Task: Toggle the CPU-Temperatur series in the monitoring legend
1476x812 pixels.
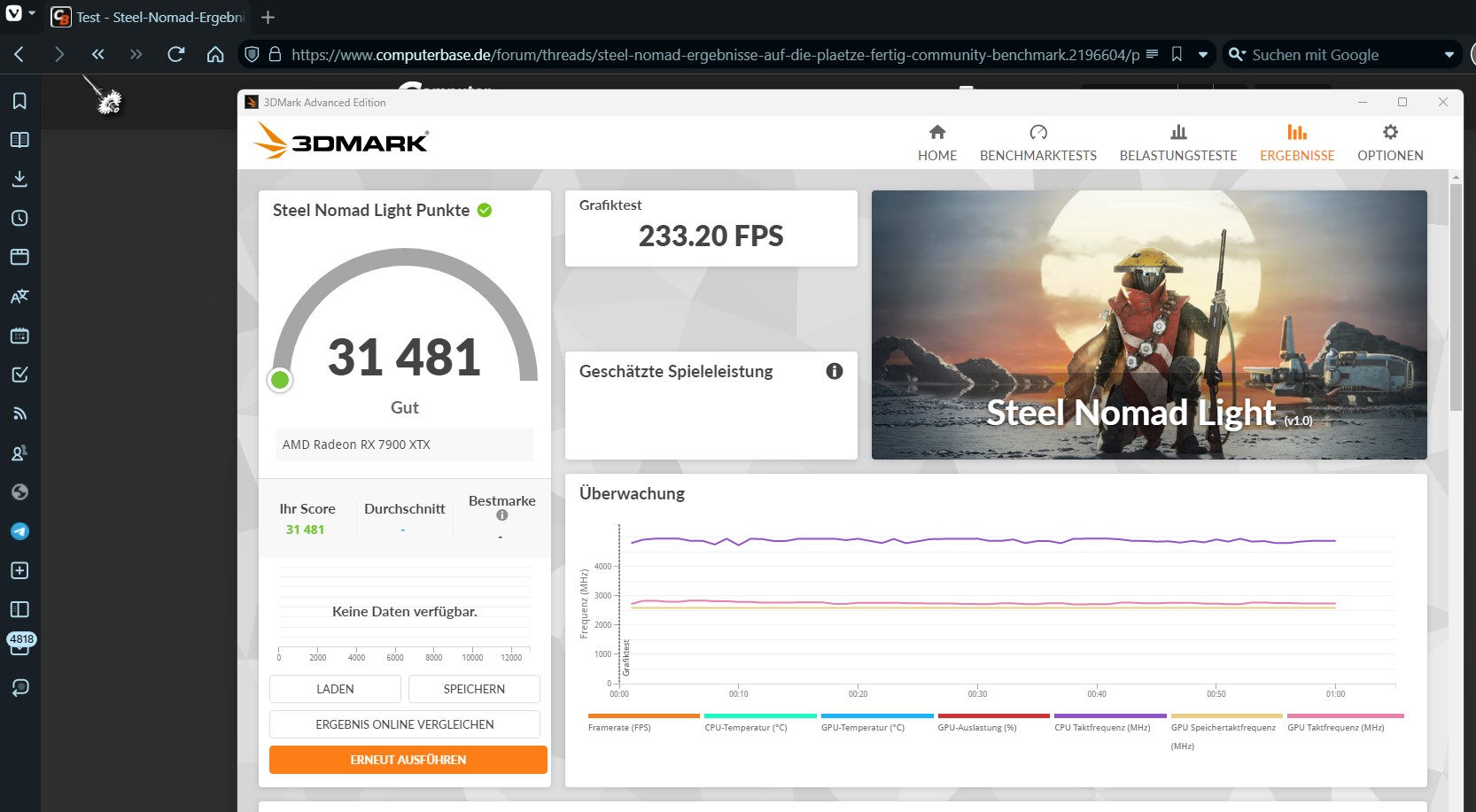Action: pyautogui.click(x=759, y=717)
